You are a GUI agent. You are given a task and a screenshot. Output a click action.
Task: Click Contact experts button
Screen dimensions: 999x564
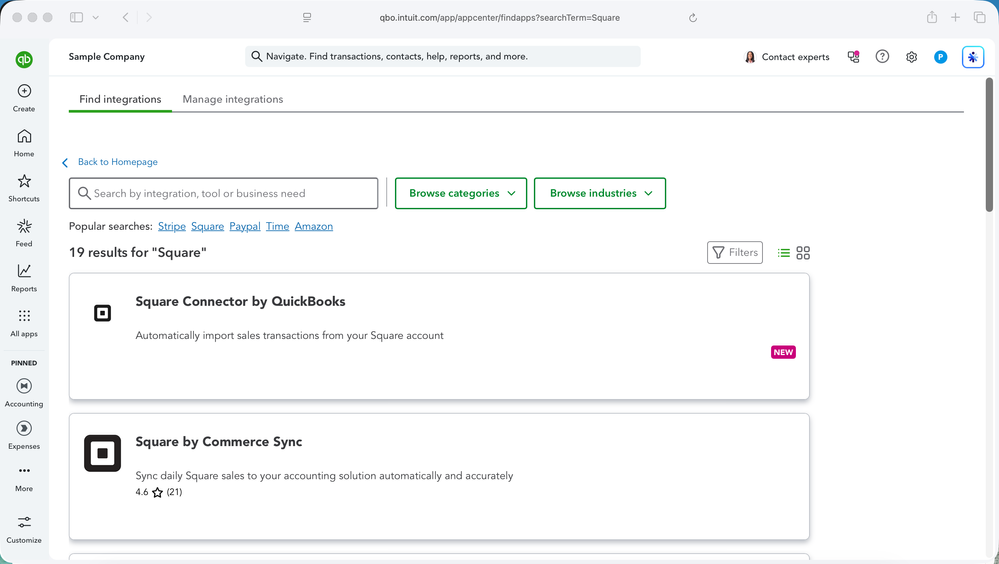[787, 57]
